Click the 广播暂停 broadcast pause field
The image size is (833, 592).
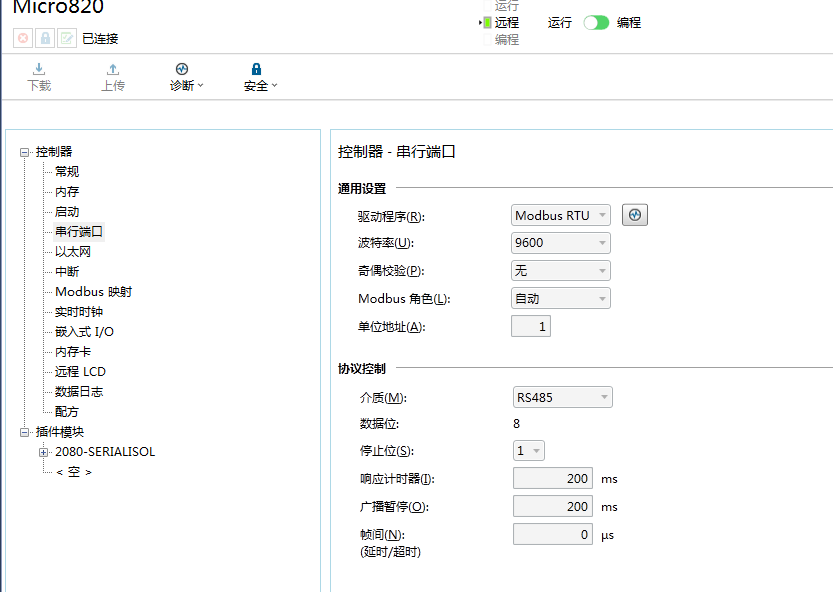coord(552,506)
